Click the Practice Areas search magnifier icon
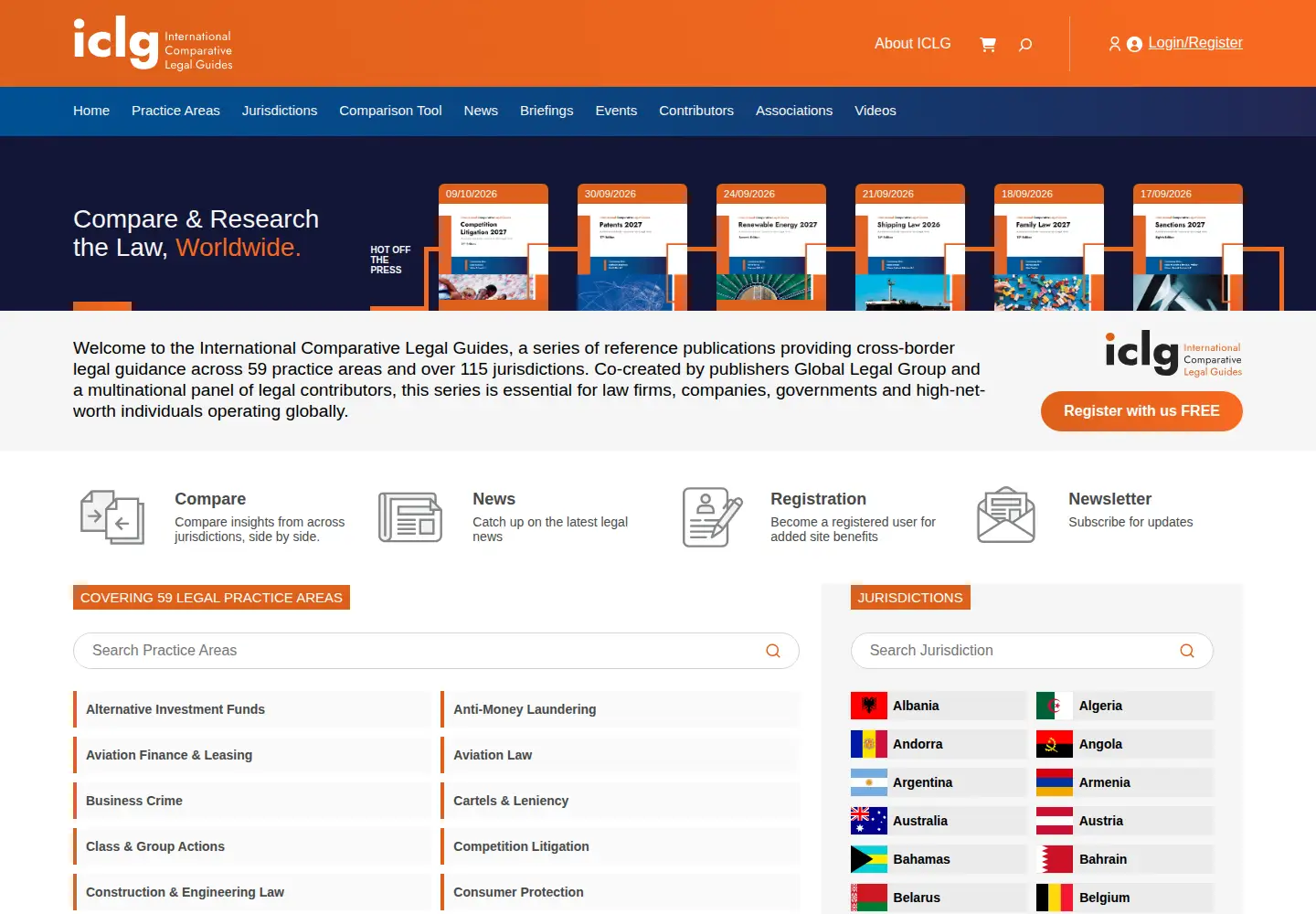1316x914 pixels. [x=773, y=651]
